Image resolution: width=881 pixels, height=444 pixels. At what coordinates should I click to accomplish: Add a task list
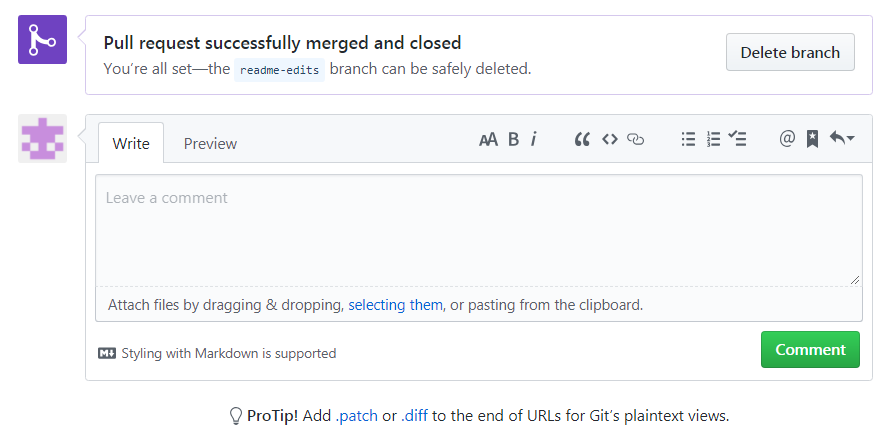(738, 140)
